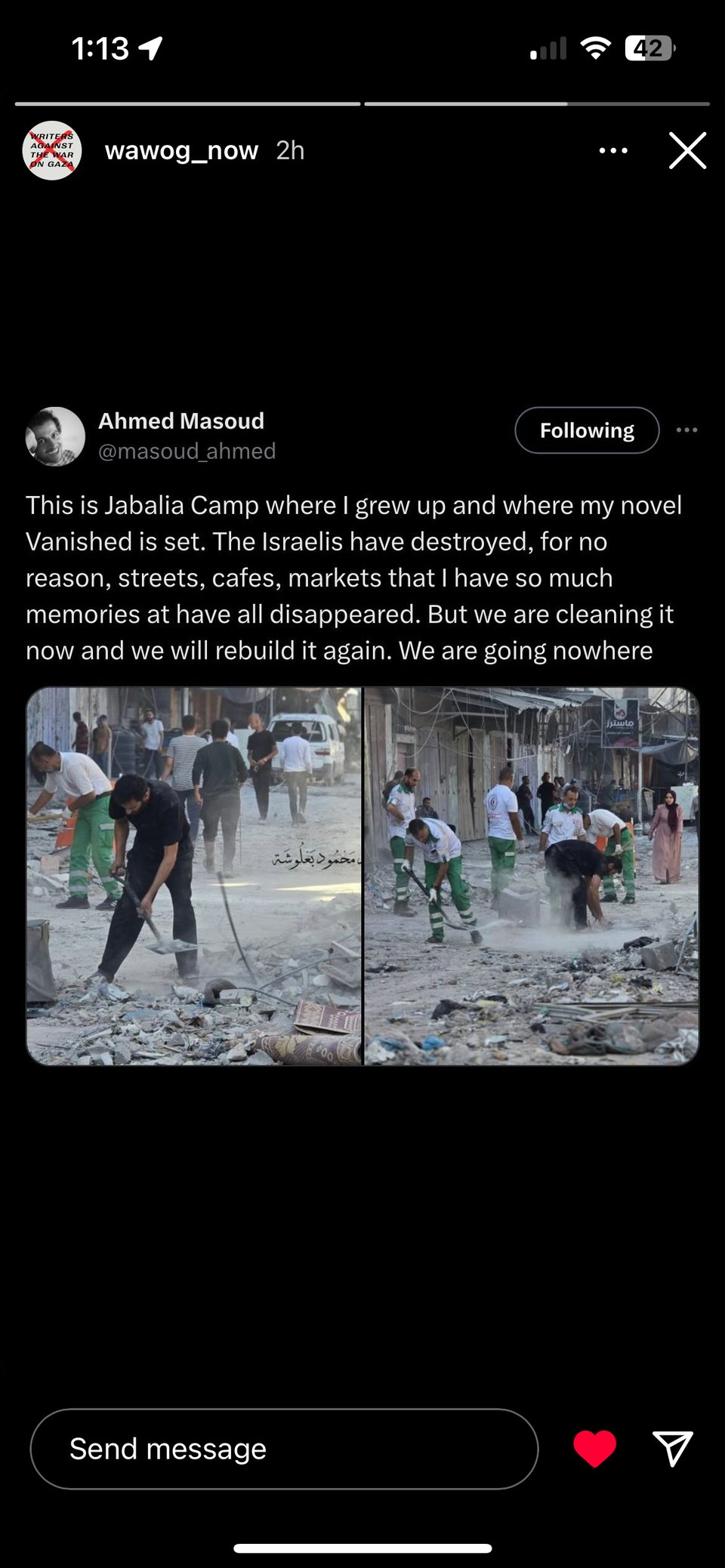
Task: Tap the Wi-Fi status icon
Action: pos(595,49)
